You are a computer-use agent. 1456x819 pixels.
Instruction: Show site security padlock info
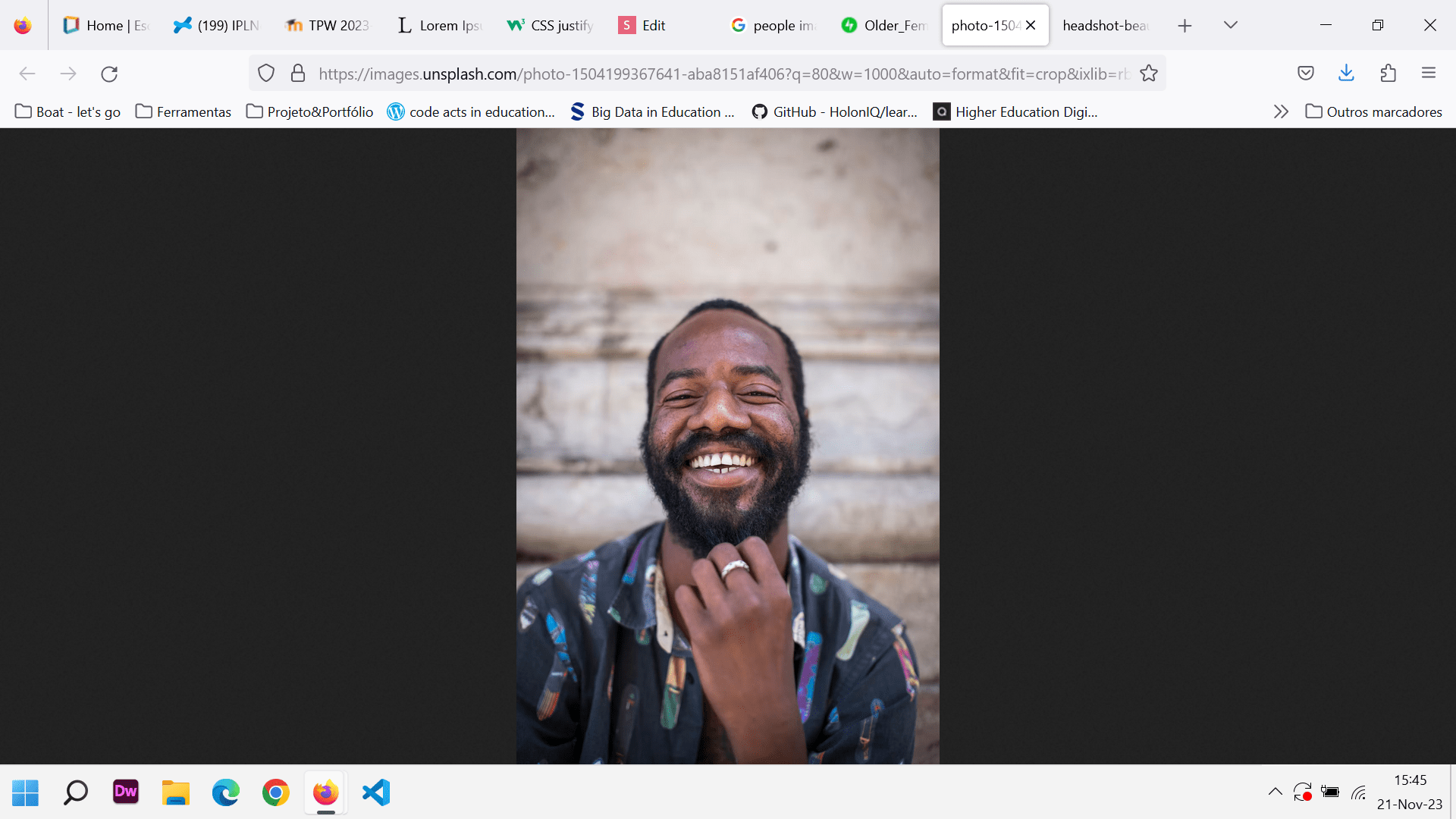(x=298, y=74)
